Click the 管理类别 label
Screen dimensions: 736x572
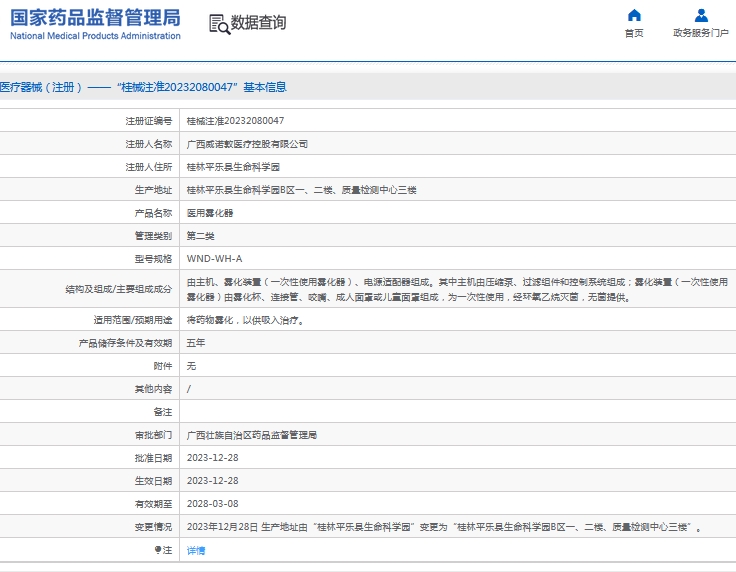tap(153, 236)
